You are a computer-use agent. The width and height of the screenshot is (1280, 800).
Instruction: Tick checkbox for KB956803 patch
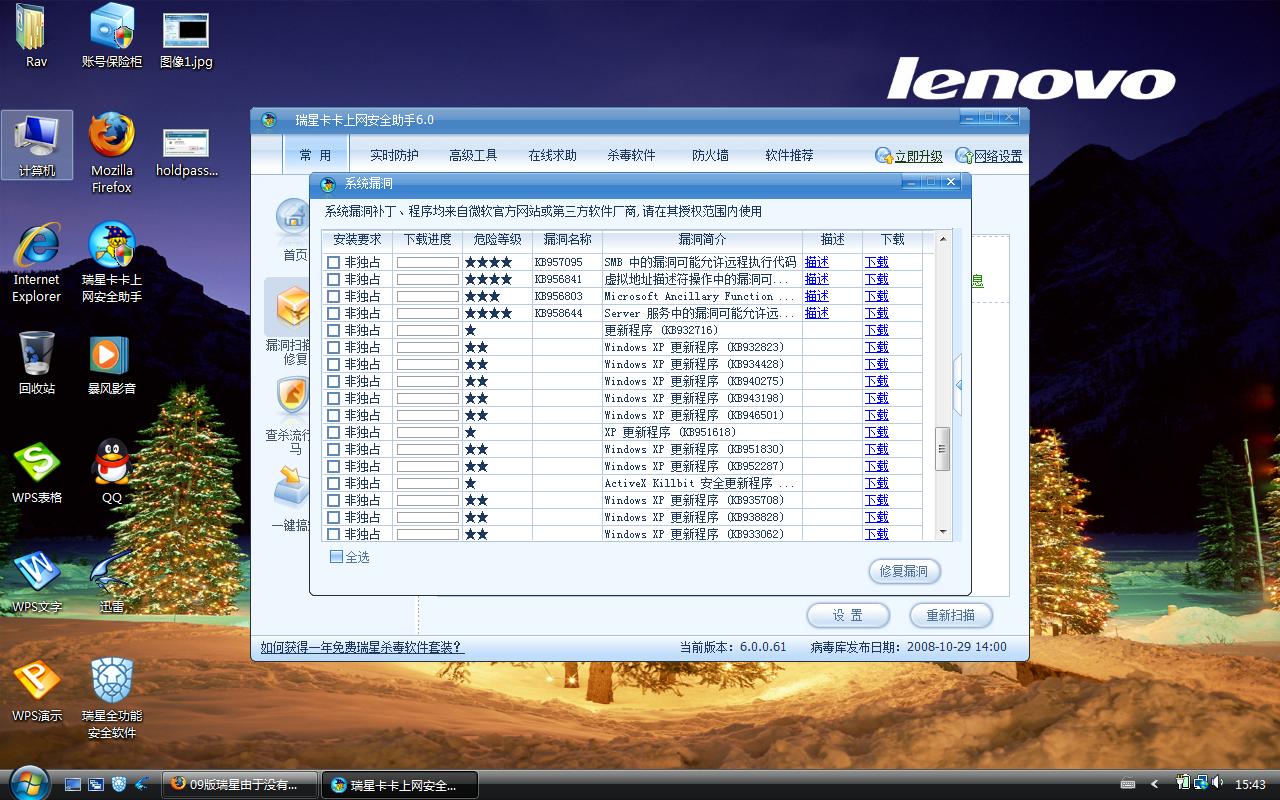(334, 296)
